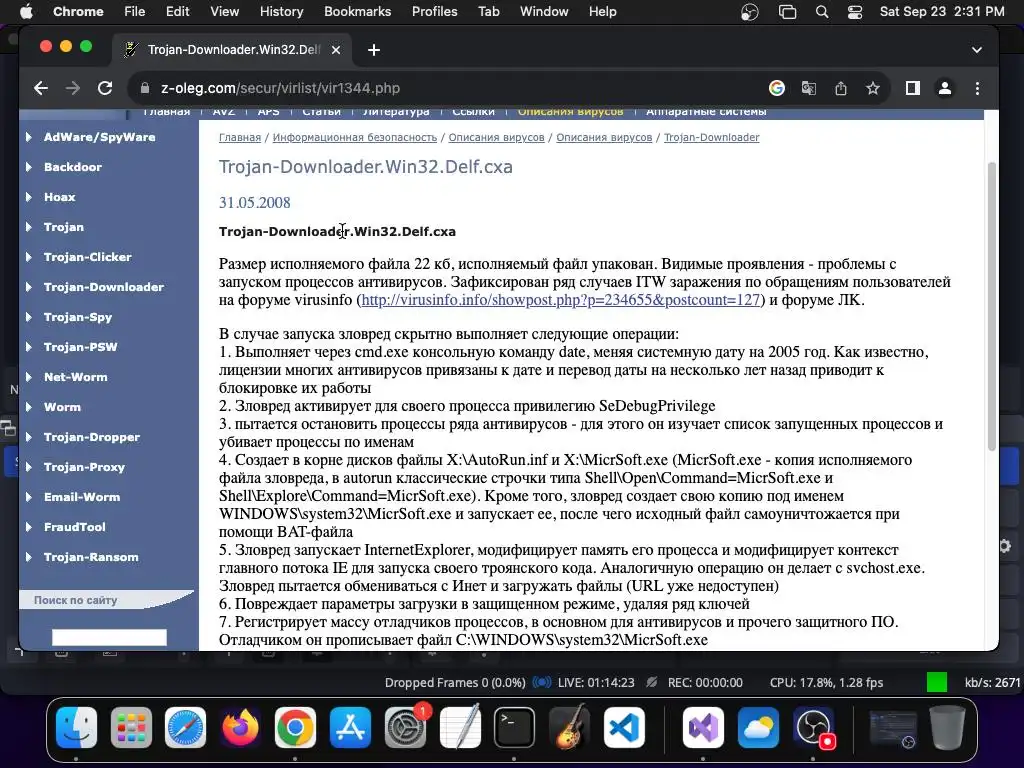Switch to Chrome in the Dock
This screenshot has height=768, width=1024.
pos(295,728)
